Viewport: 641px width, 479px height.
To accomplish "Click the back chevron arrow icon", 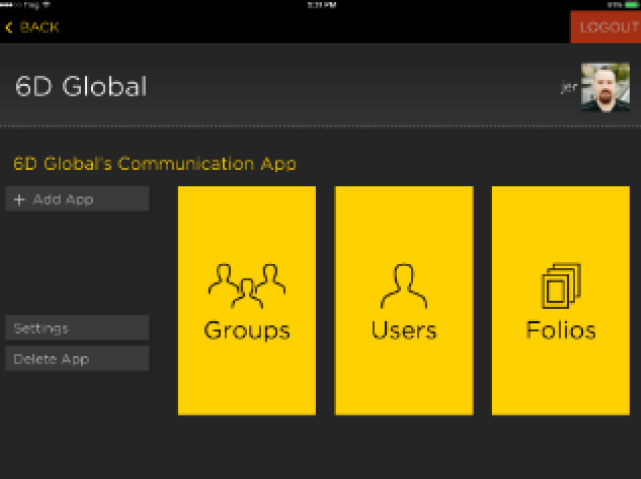I will 9,27.
